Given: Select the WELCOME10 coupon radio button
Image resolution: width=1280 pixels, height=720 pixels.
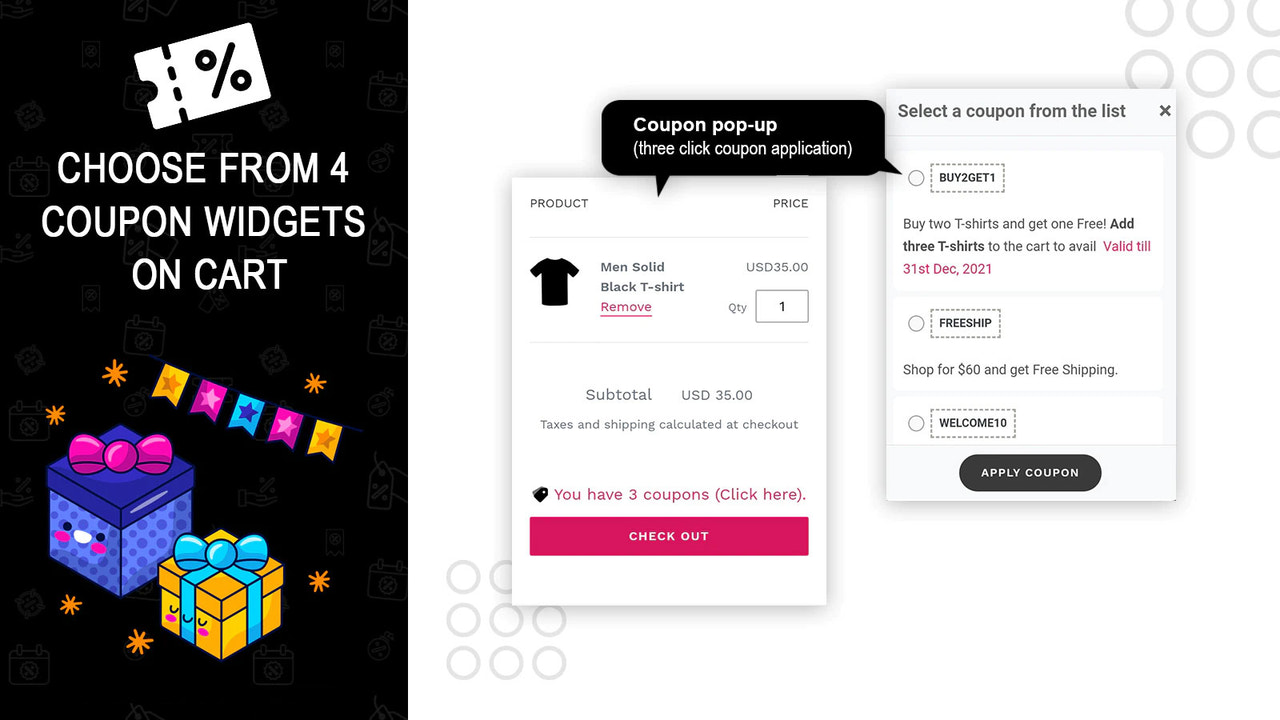Looking at the screenshot, I should click(916, 423).
